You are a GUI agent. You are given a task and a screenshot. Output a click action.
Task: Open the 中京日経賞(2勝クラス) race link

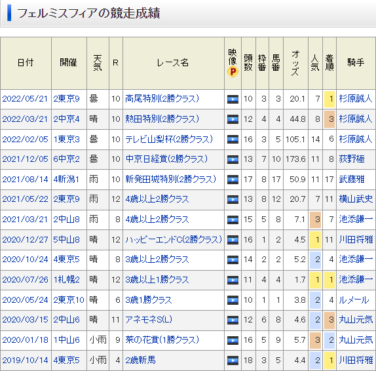pyautogui.click(x=167, y=159)
